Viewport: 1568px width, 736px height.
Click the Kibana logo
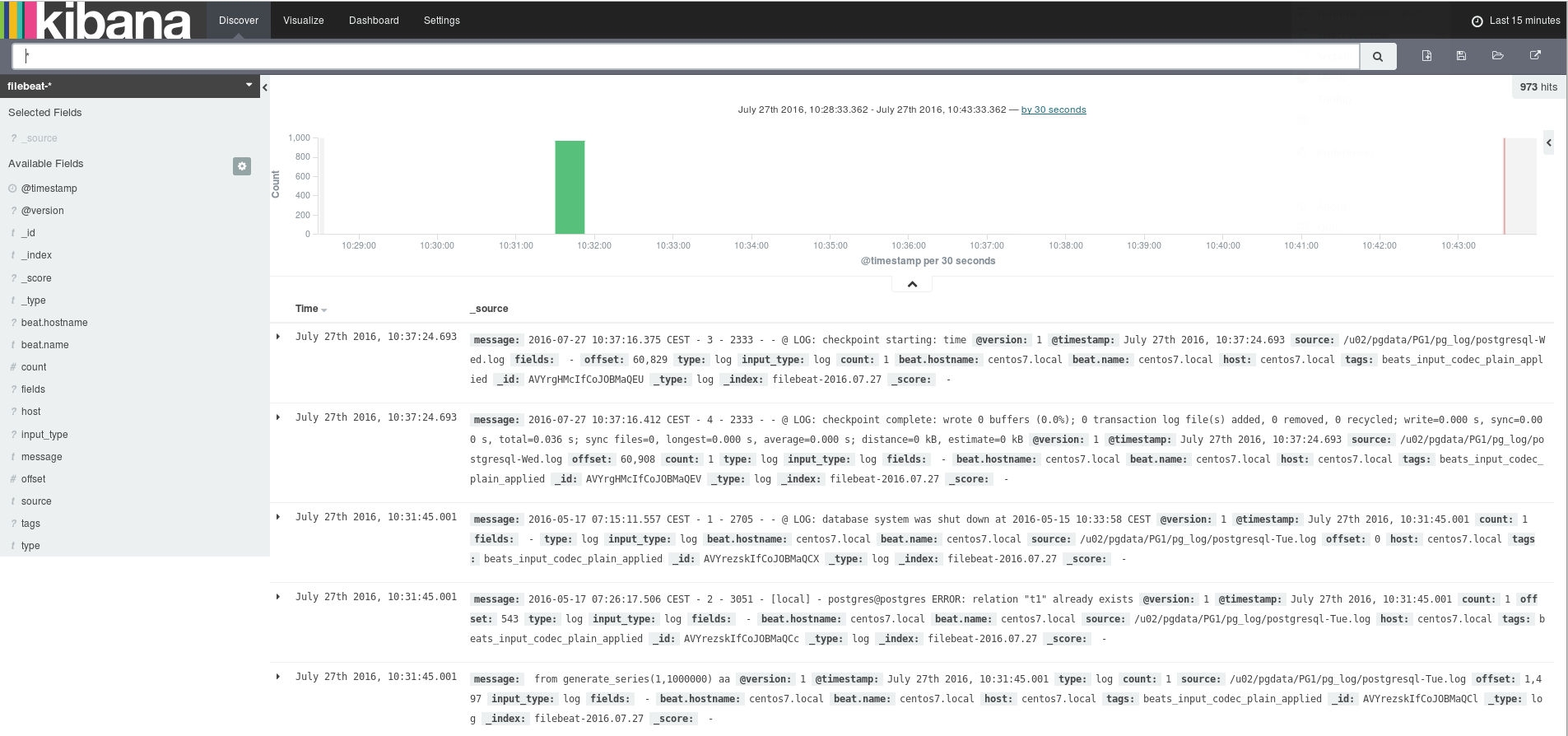coord(96,21)
